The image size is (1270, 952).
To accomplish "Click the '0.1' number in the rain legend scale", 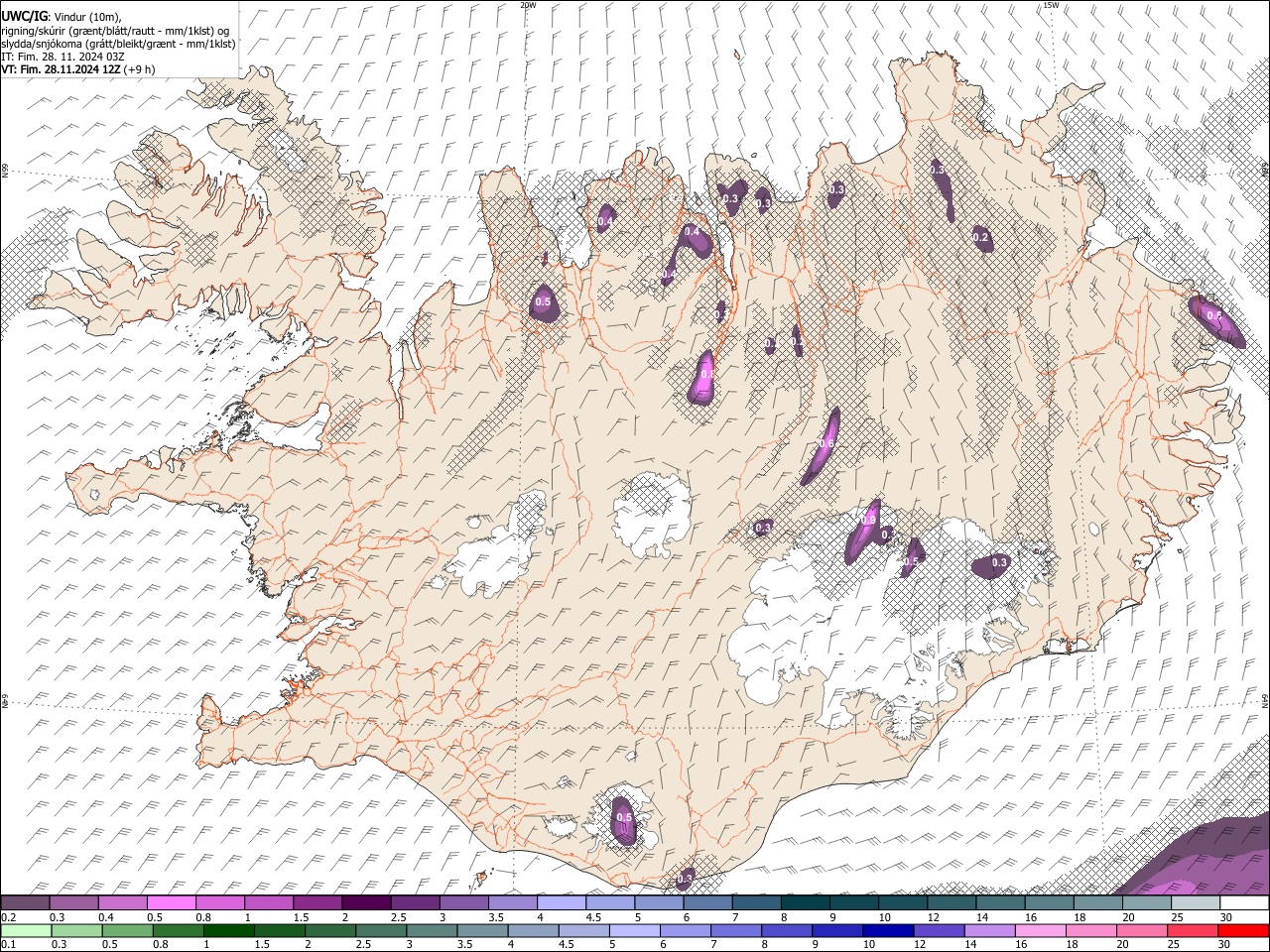I will coord(8,944).
